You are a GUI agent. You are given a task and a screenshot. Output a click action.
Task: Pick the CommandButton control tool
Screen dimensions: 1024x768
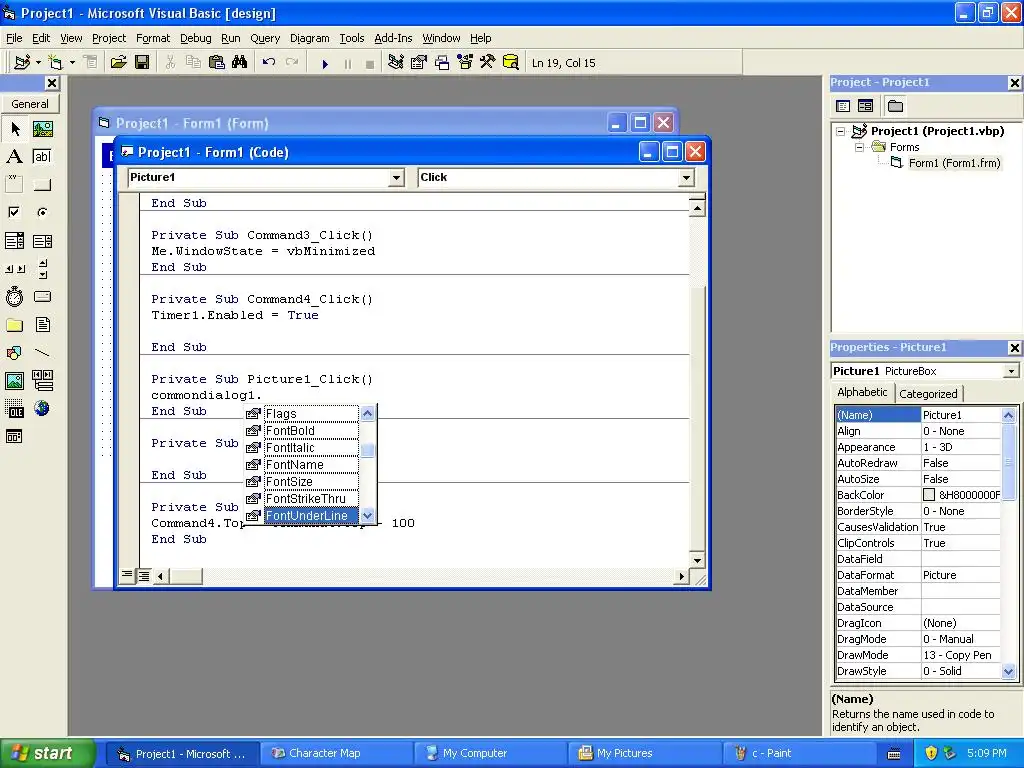[x=42, y=184]
